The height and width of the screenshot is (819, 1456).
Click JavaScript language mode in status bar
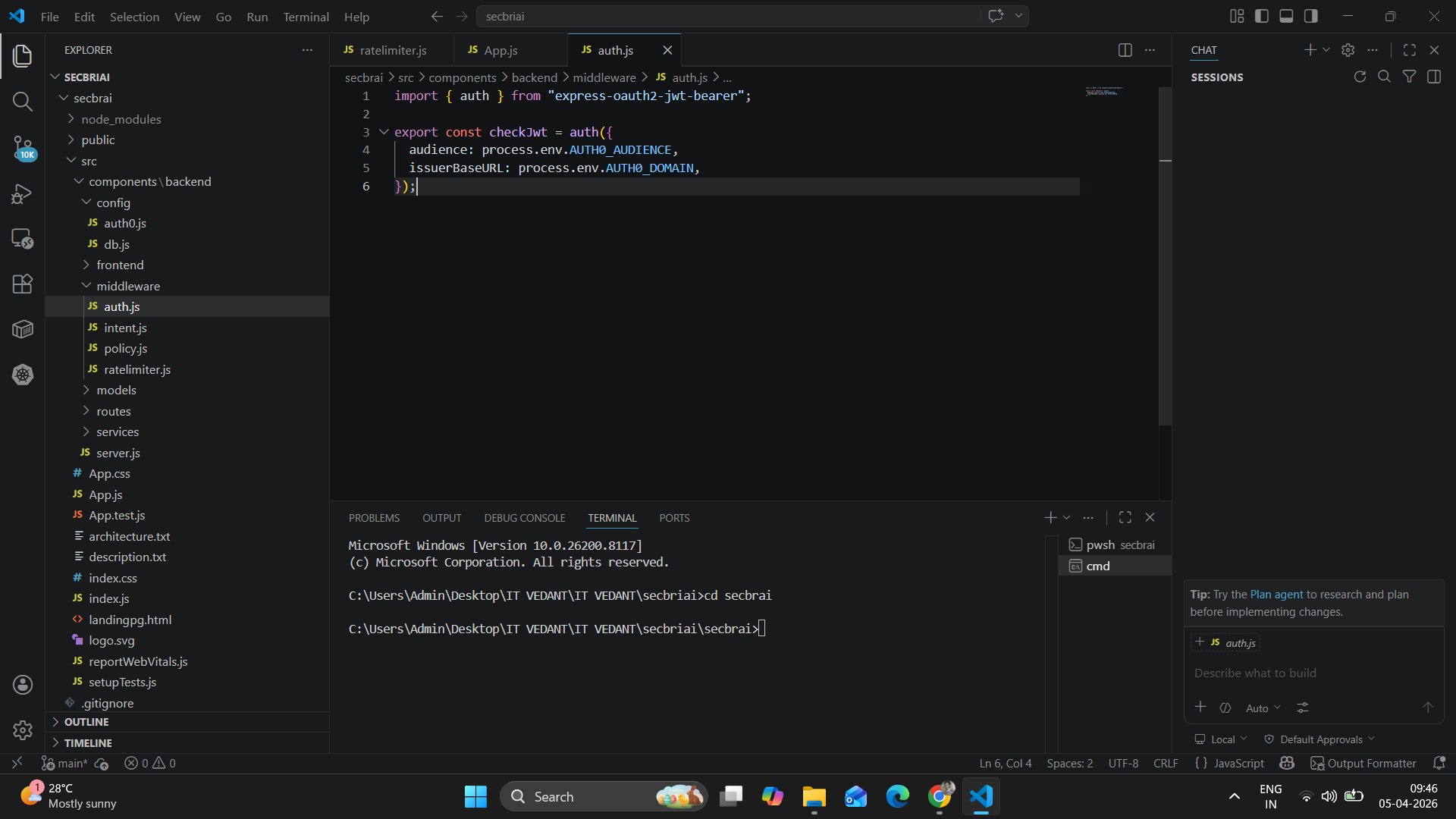pos(1238,763)
